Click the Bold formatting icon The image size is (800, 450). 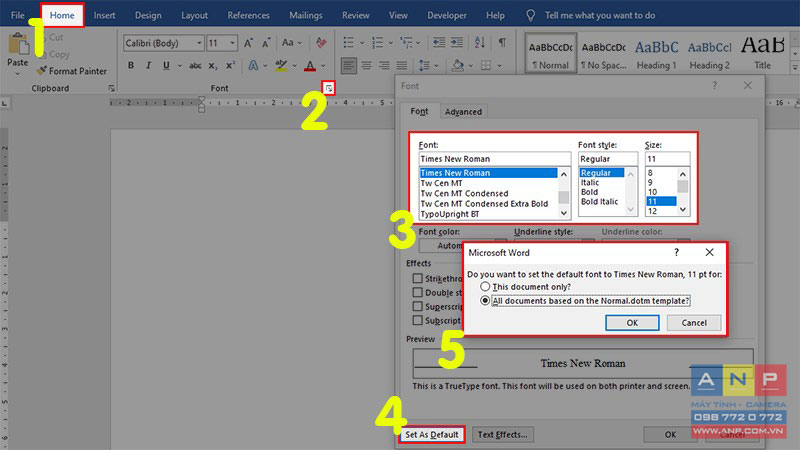(x=131, y=65)
